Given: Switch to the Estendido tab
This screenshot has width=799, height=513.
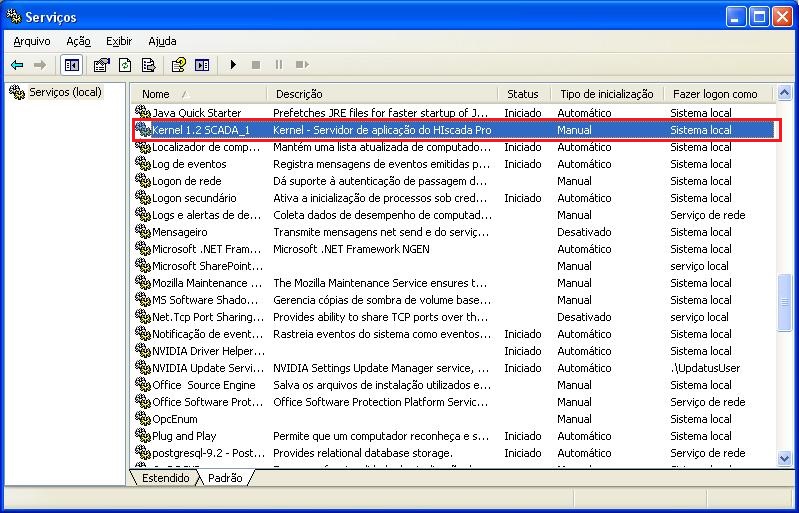Looking at the screenshot, I should 166,478.
